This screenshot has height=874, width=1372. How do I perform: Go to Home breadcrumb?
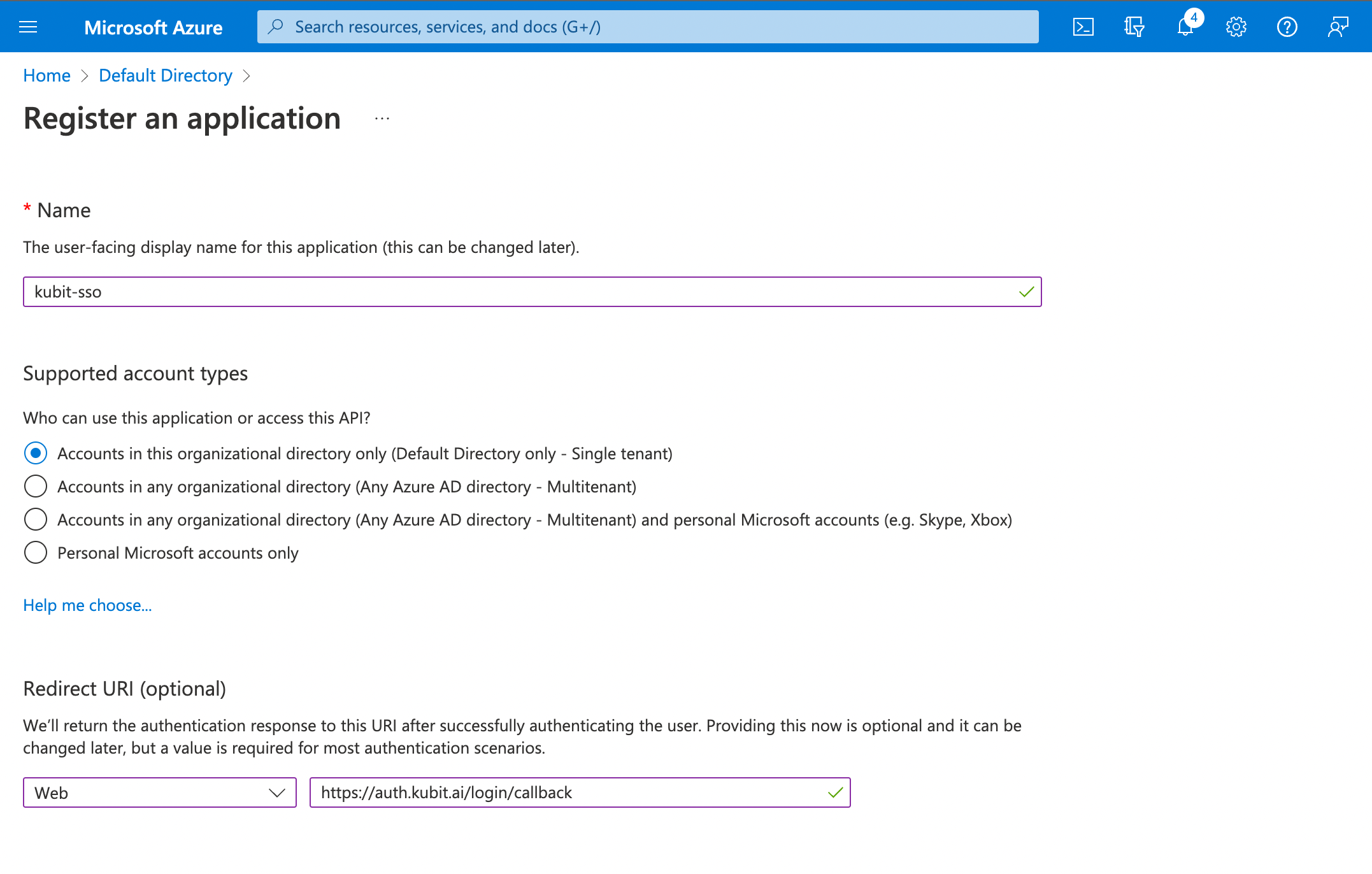(x=46, y=75)
